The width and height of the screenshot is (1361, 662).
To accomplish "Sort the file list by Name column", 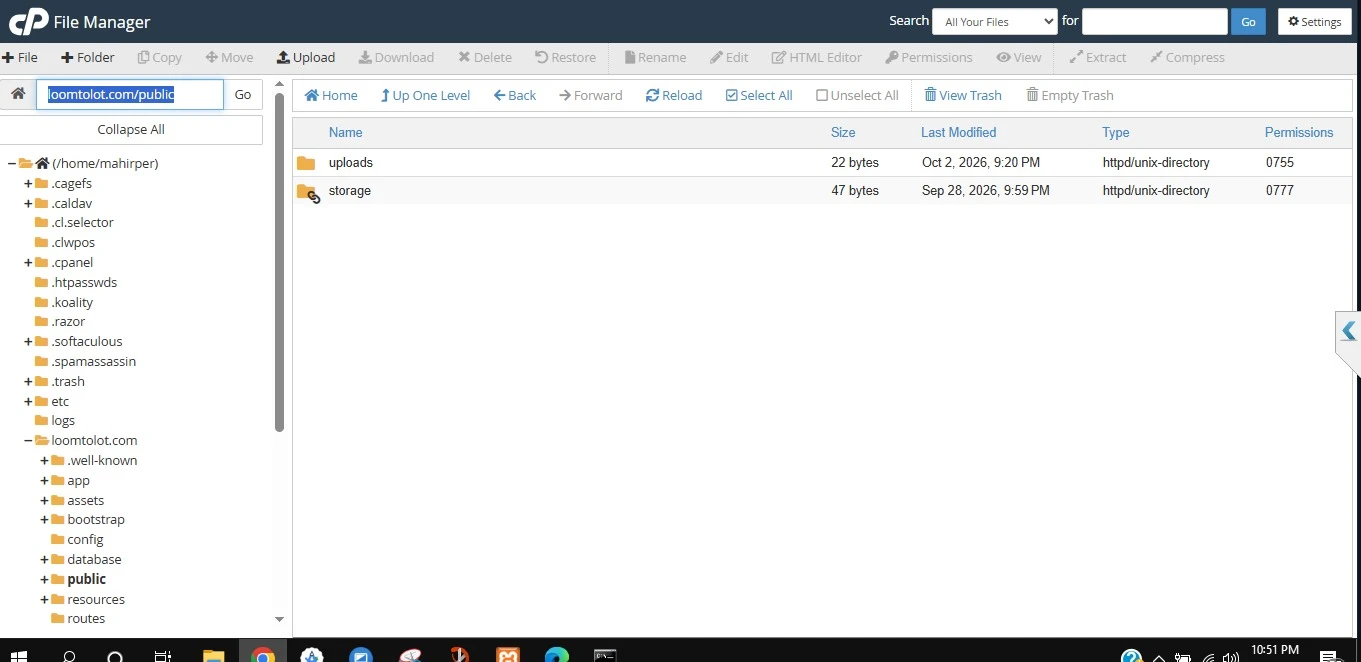I will coord(345,132).
